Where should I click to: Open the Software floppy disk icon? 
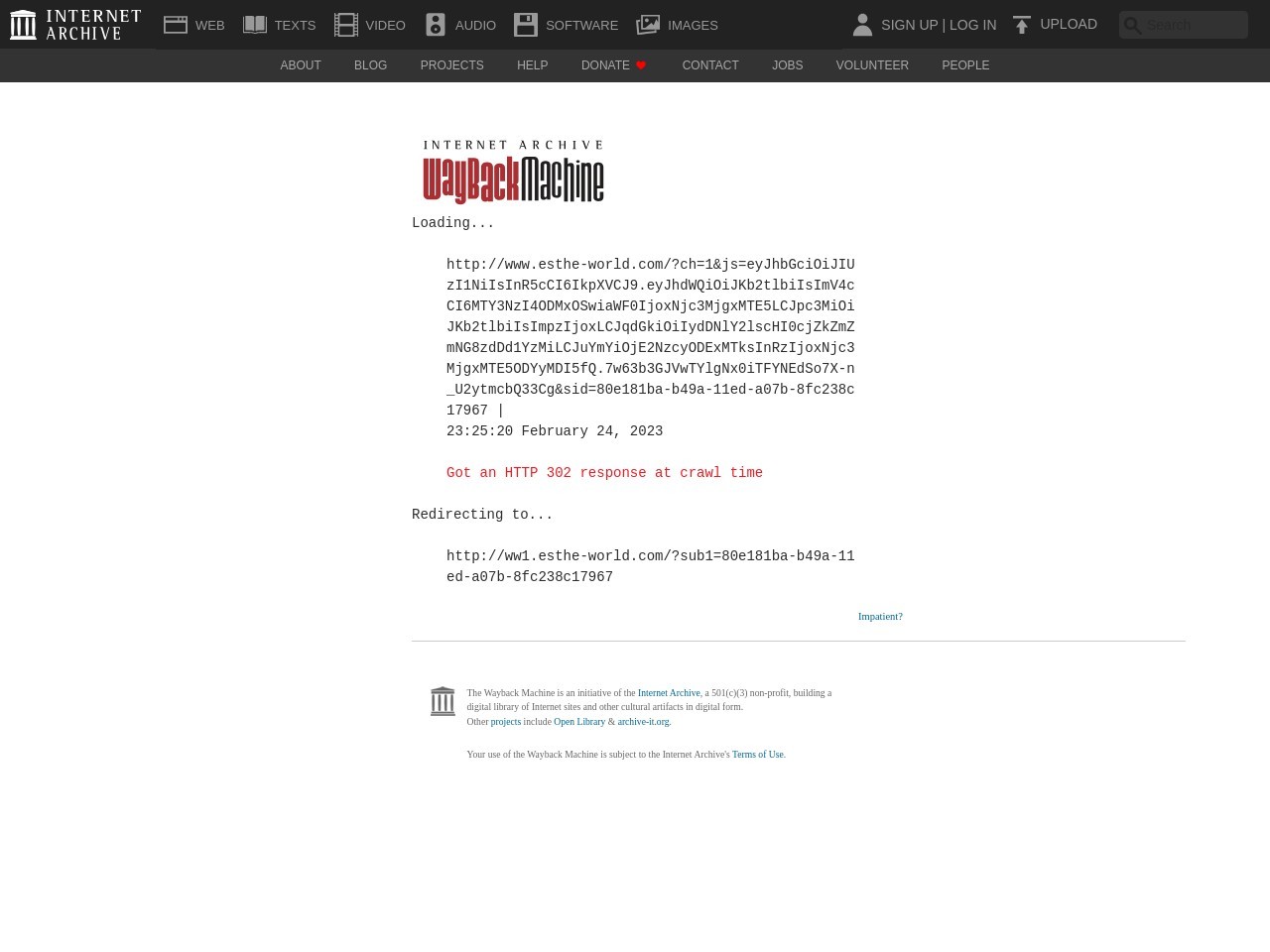tap(526, 25)
